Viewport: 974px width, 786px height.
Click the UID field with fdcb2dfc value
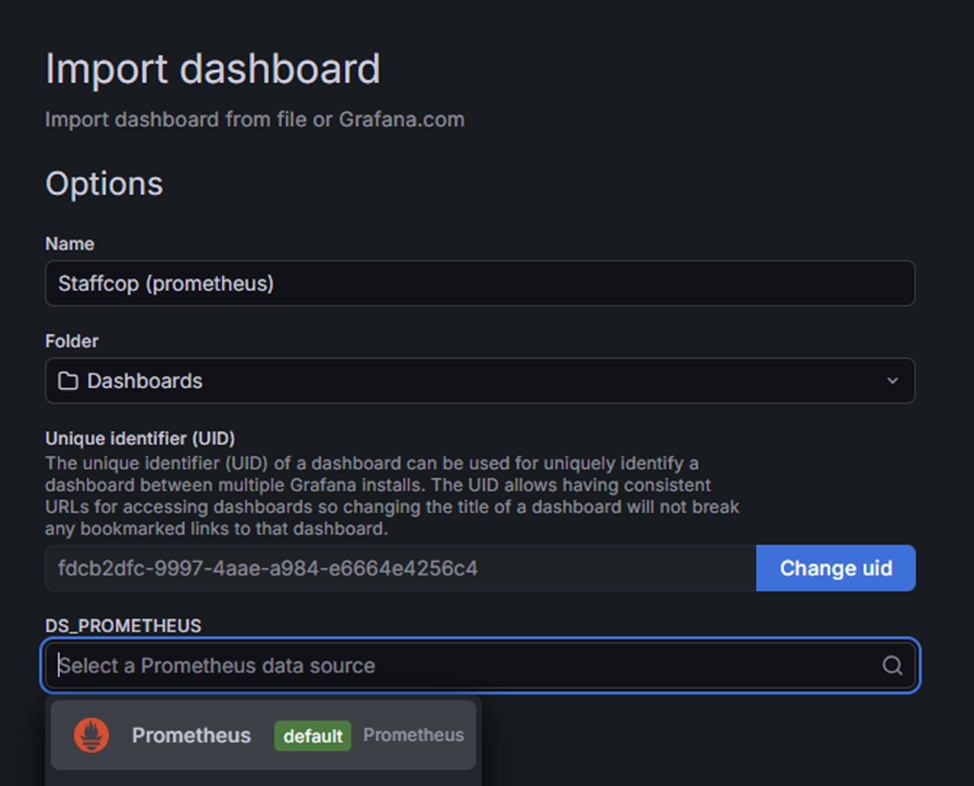tap(401, 568)
